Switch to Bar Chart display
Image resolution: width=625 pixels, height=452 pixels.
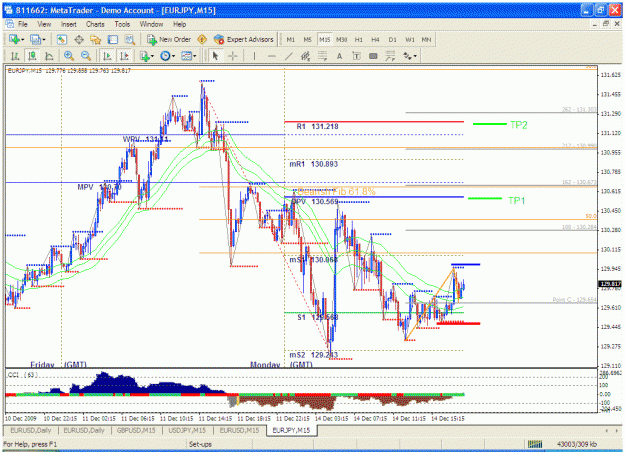[14, 56]
